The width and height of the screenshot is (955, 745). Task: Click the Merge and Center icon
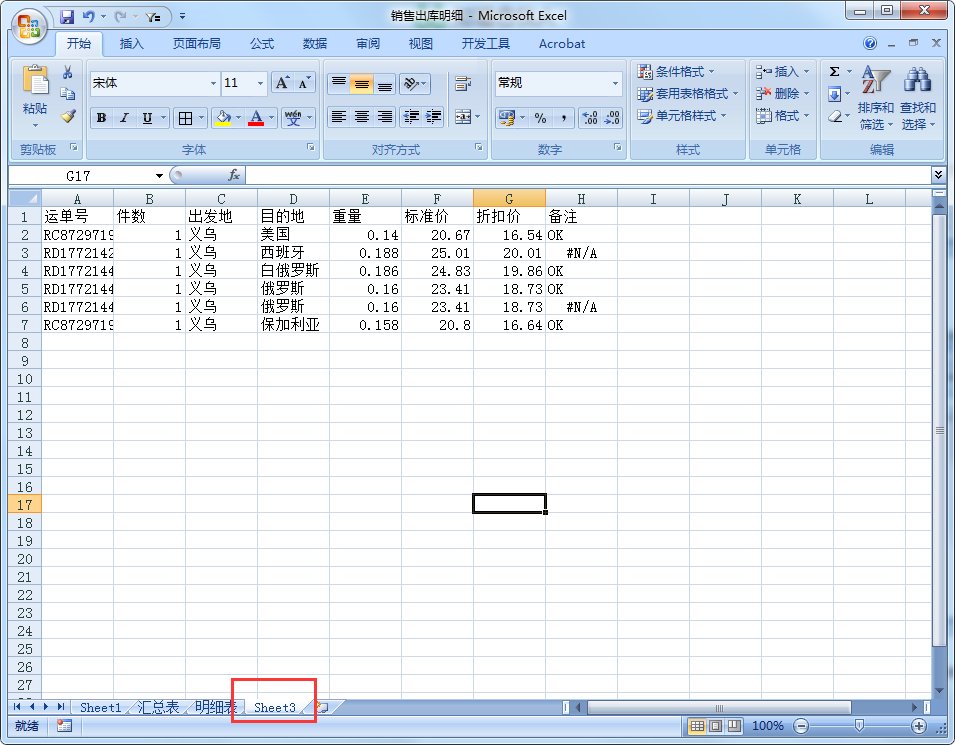click(462, 117)
